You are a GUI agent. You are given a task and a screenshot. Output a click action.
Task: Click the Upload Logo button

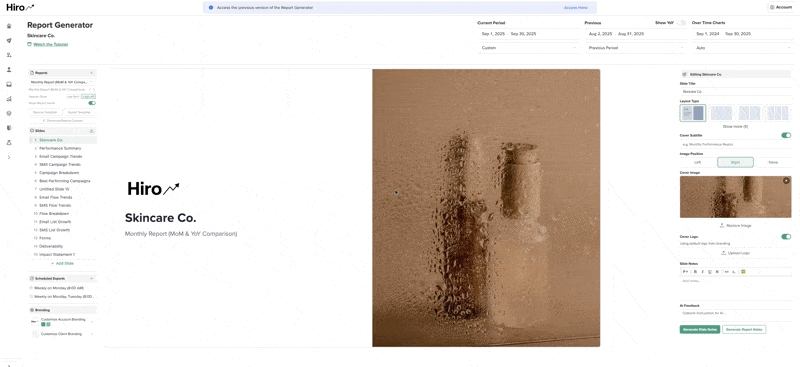coord(735,253)
